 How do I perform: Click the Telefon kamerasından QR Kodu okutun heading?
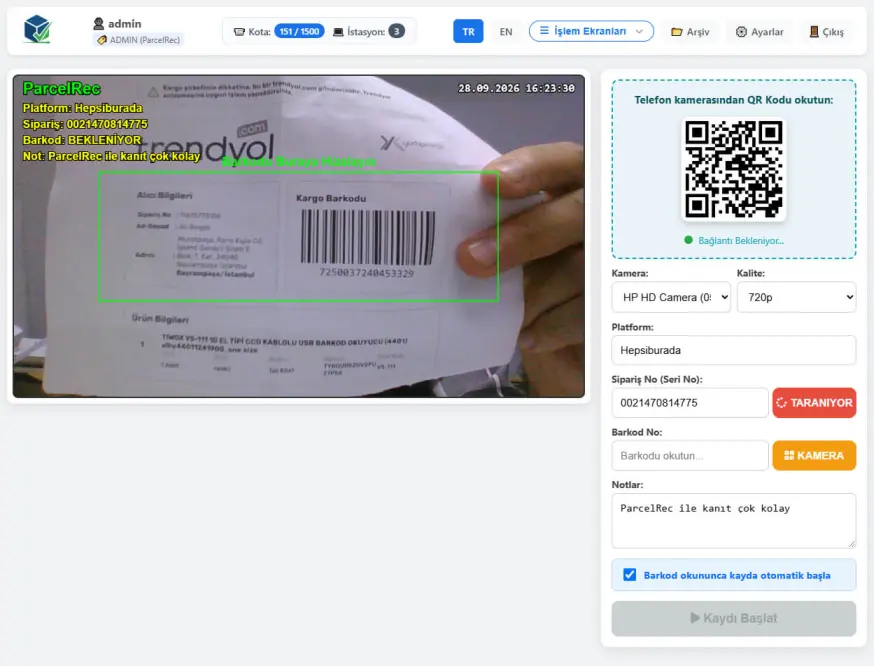tap(734, 100)
